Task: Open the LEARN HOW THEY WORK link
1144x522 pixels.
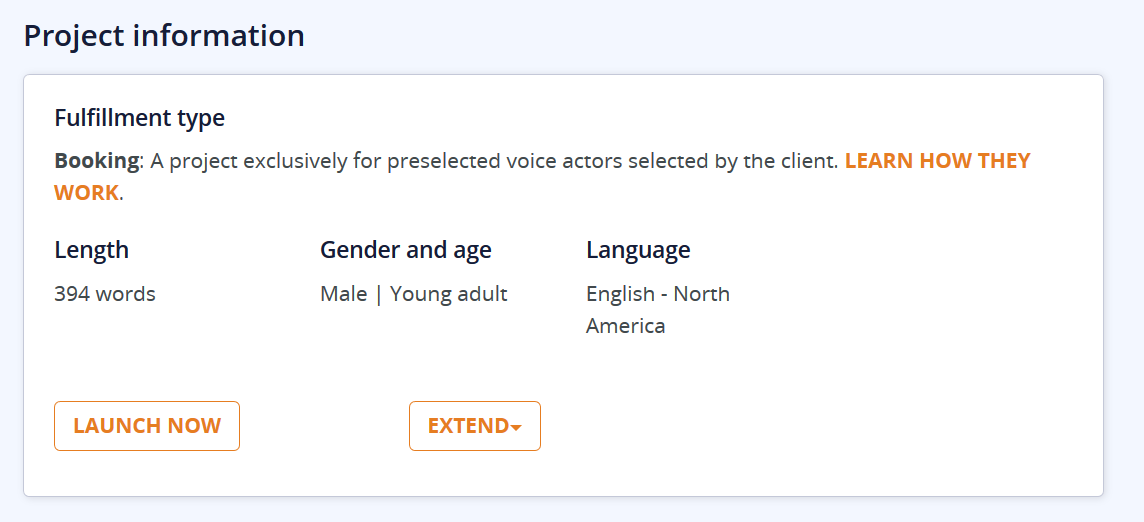Action: [937, 161]
